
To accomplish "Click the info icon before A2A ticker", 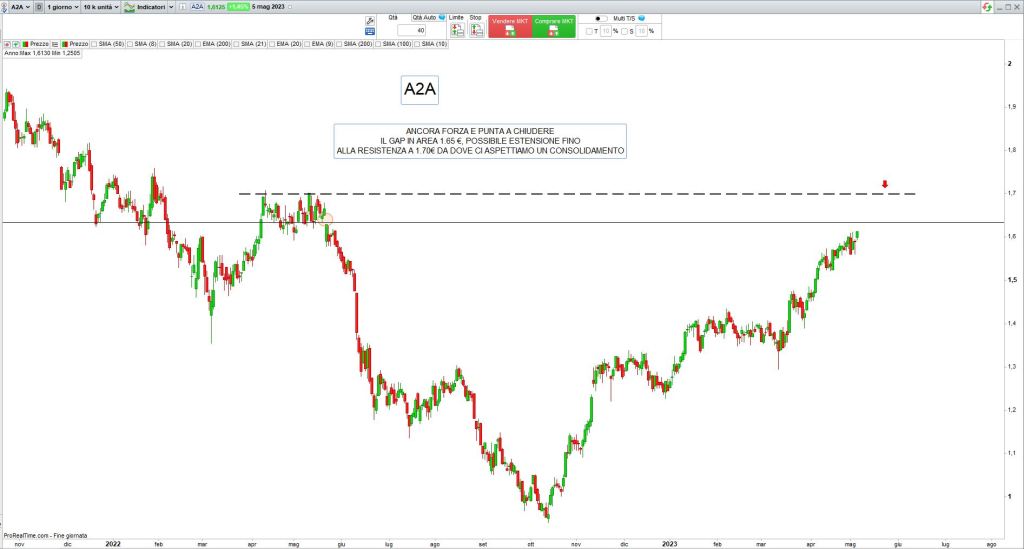I will (x=183, y=7).
